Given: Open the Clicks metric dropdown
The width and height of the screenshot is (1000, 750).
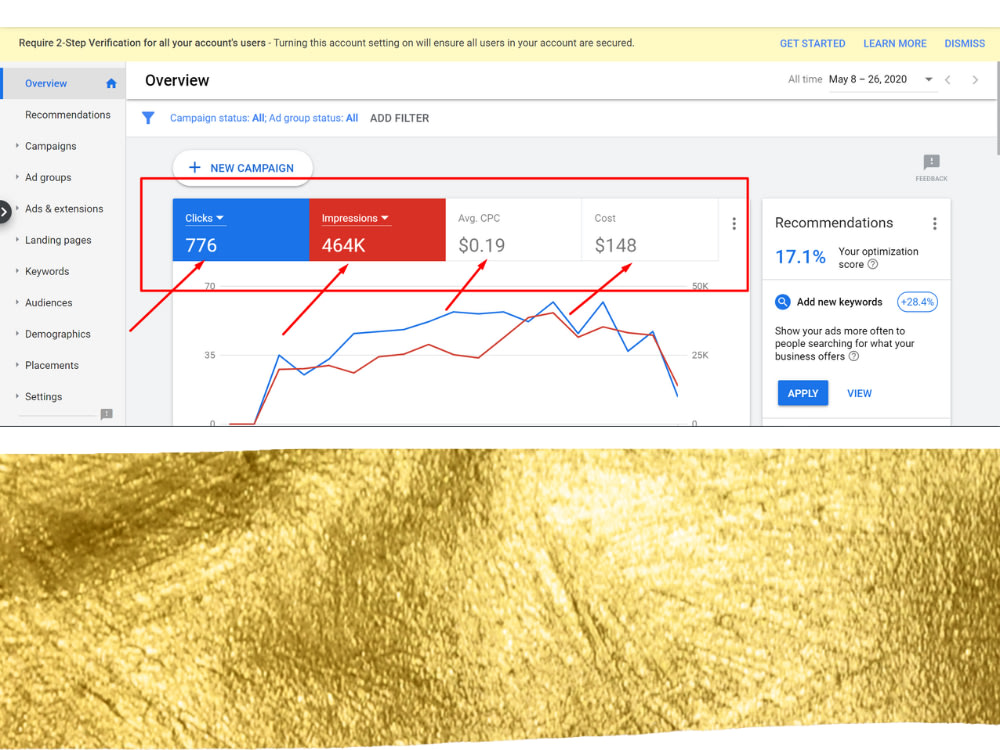Looking at the screenshot, I should (x=205, y=218).
